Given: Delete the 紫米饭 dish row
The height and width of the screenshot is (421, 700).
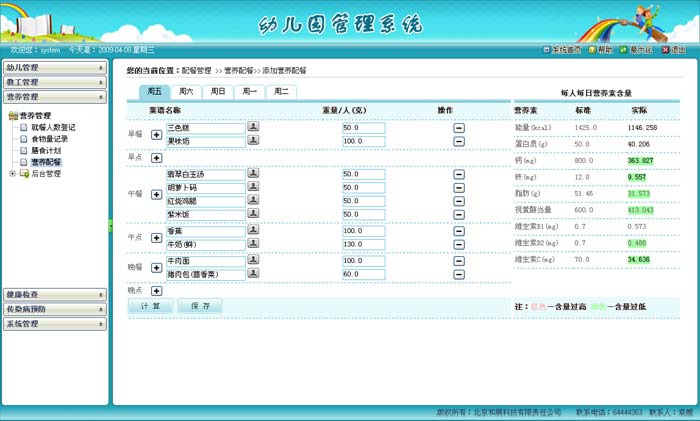Looking at the screenshot, I should coord(459,214).
